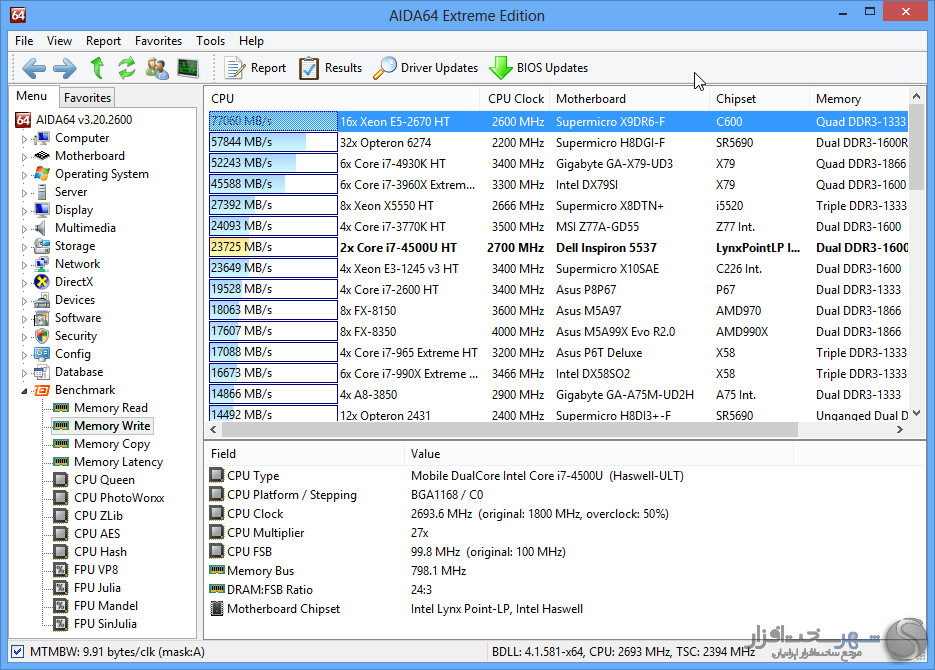Screen dimensions: 935x670
Task: Expand the Motherboard tree node
Action: pyautogui.click(x=25, y=157)
